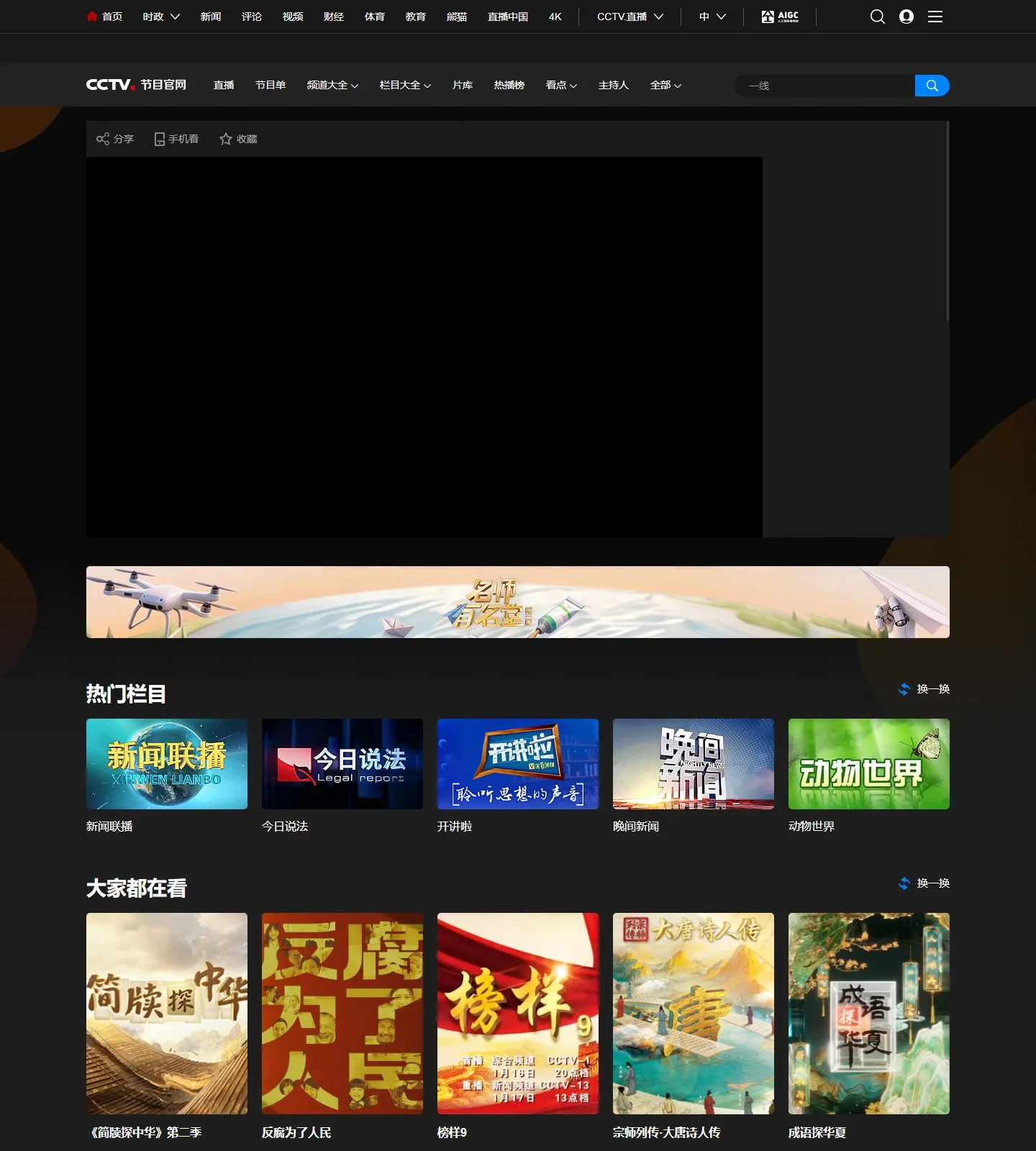This screenshot has width=1036, height=1151.
Task: Click the 榜样9 title text
Action: (x=452, y=1132)
